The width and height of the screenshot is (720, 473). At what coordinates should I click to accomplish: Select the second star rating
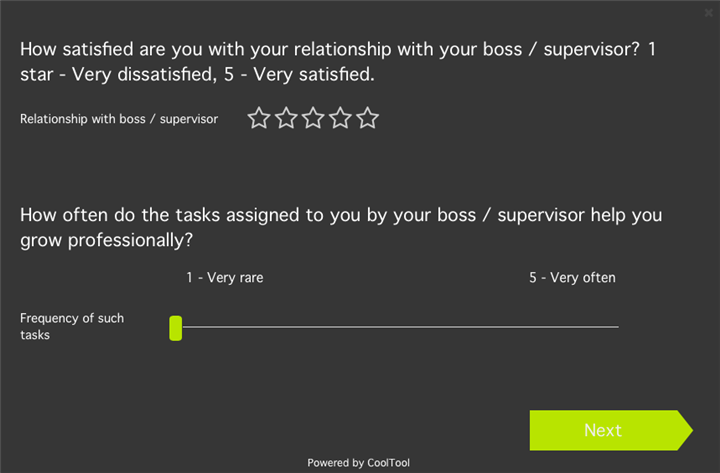pyautogui.click(x=286, y=118)
